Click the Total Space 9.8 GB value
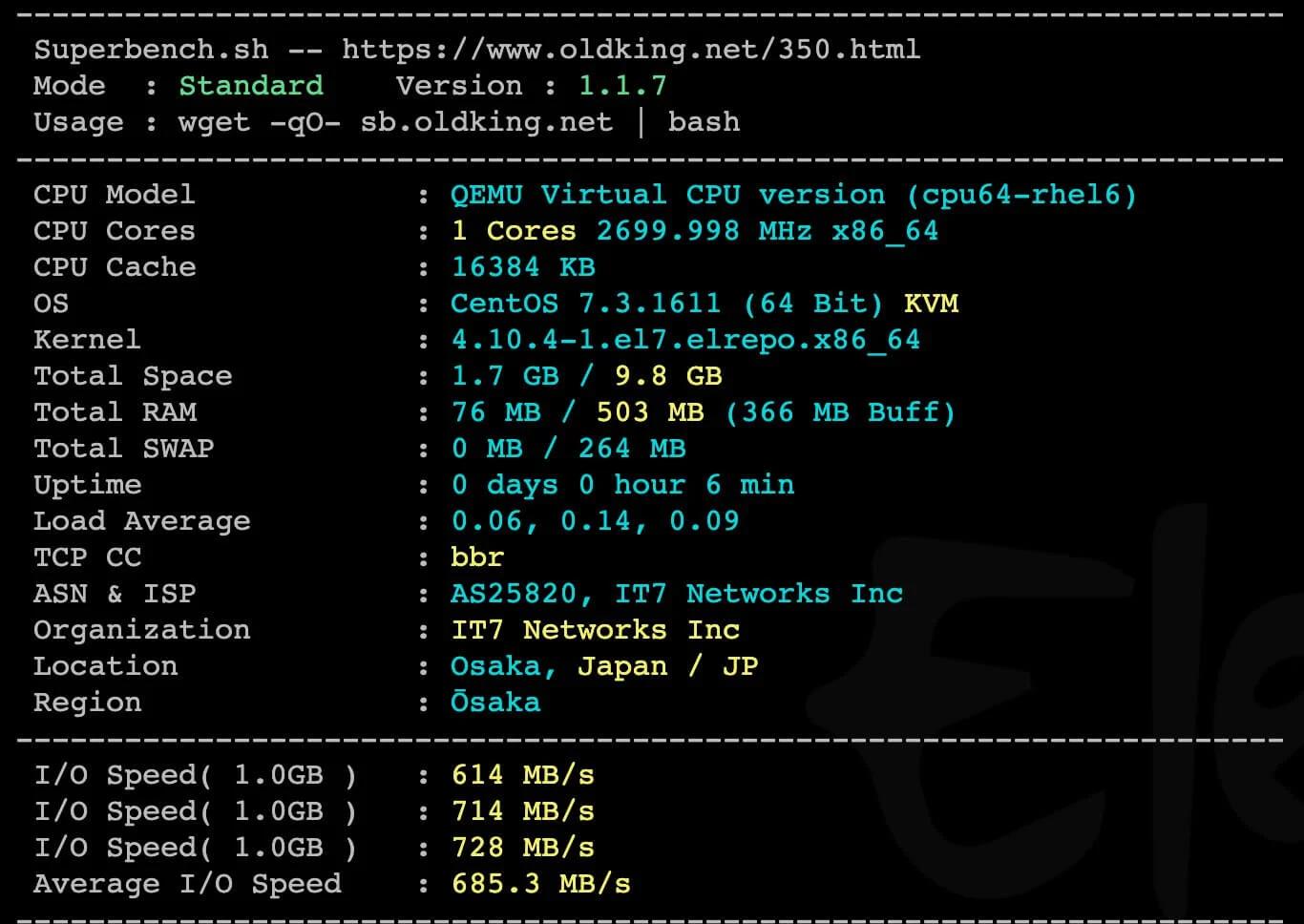 pyautogui.click(x=668, y=376)
